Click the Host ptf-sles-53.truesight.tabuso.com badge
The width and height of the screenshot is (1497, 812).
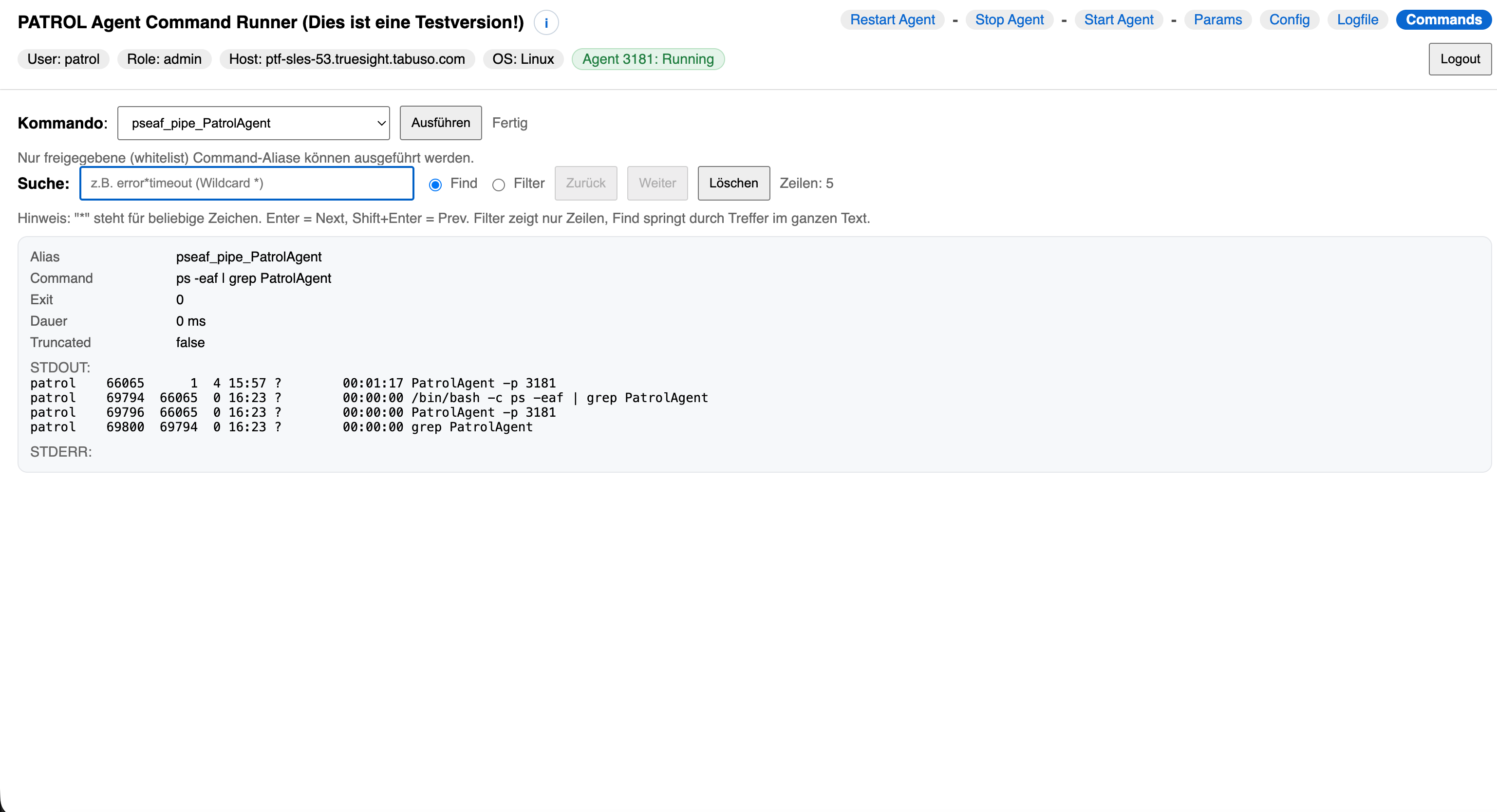click(347, 59)
